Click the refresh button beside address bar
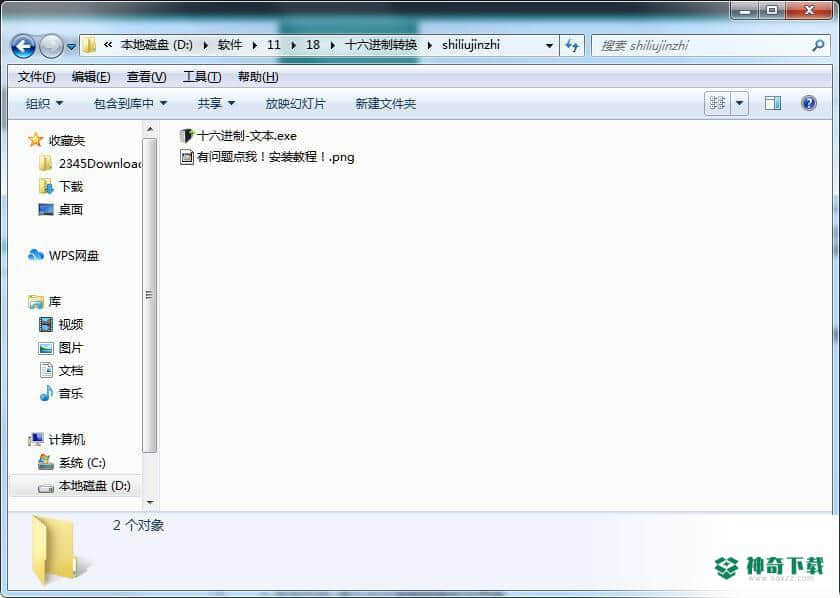Image resolution: width=840 pixels, height=598 pixels. tap(572, 46)
